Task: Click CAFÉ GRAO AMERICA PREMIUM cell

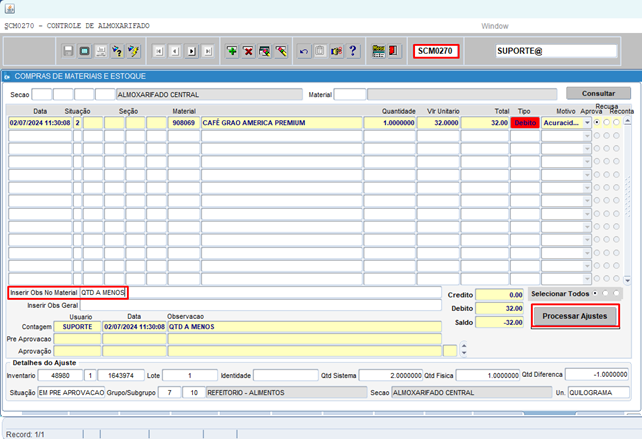Action: click(282, 123)
